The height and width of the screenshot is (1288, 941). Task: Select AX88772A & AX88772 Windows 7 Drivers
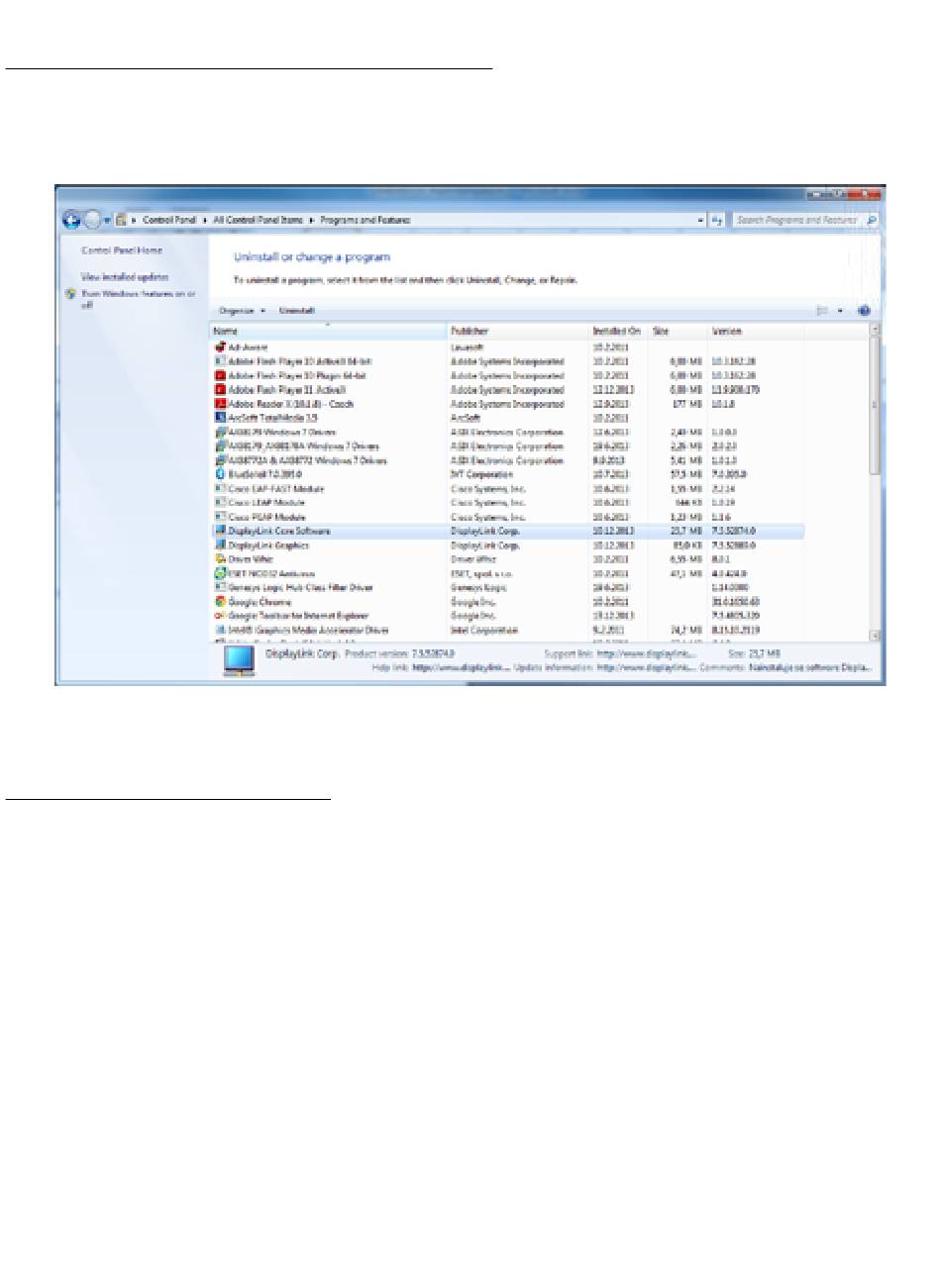(x=506, y=460)
